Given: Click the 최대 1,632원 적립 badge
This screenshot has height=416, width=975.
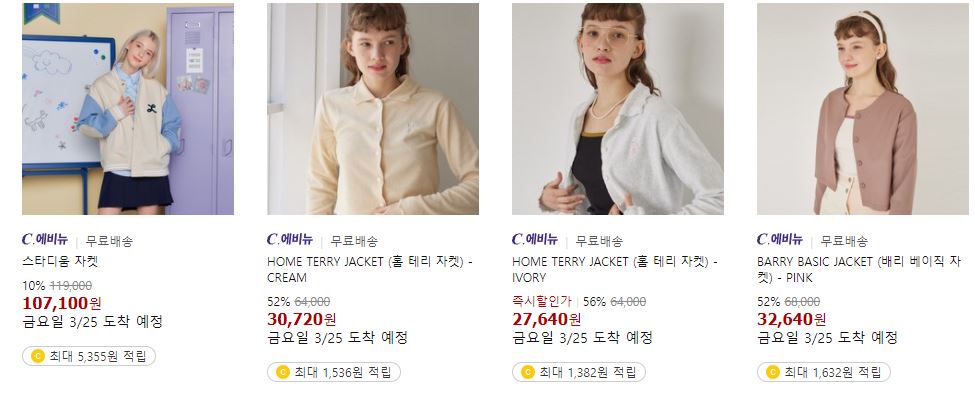Looking at the screenshot, I should click(824, 372).
